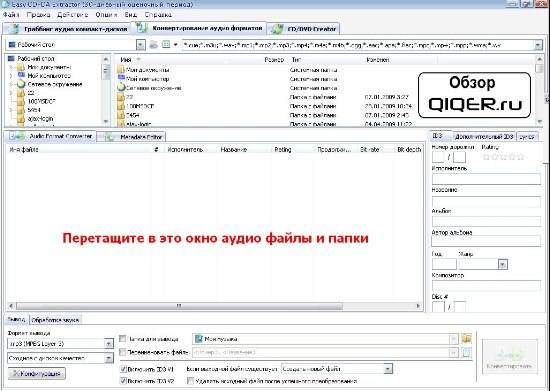Image resolution: width=550 pixels, height=391 pixels.
Task: Toggle Включить ID3 V2 checkbox
Action: [x=123, y=381]
